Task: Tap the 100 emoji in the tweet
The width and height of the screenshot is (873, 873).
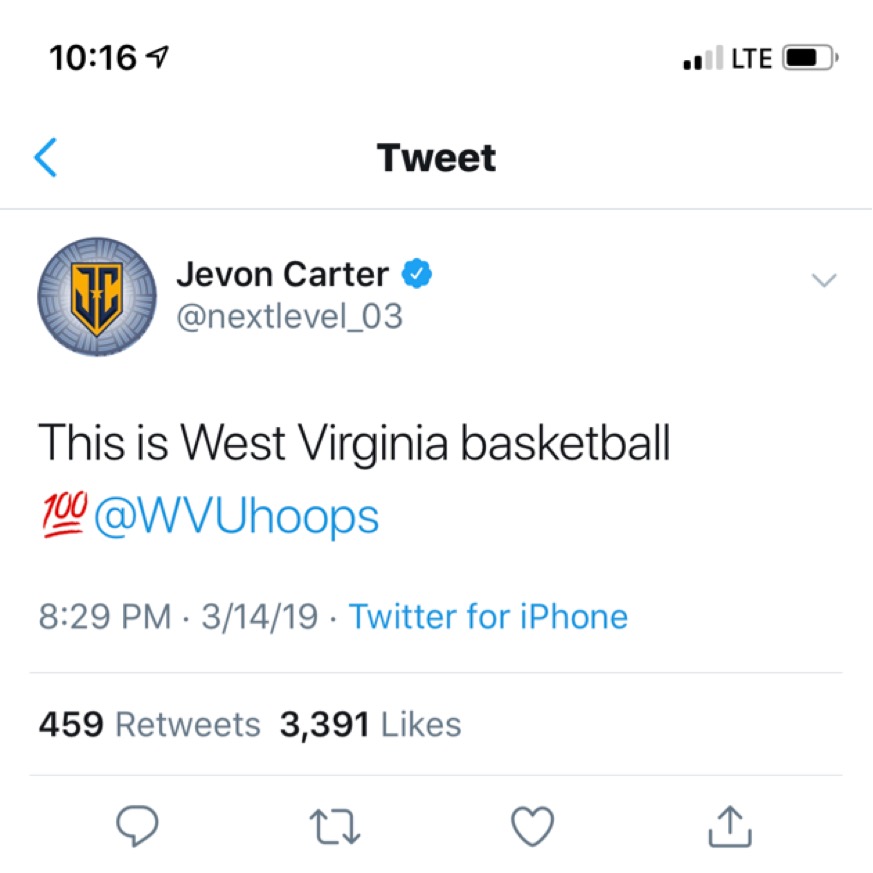Action: [x=65, y=514]
